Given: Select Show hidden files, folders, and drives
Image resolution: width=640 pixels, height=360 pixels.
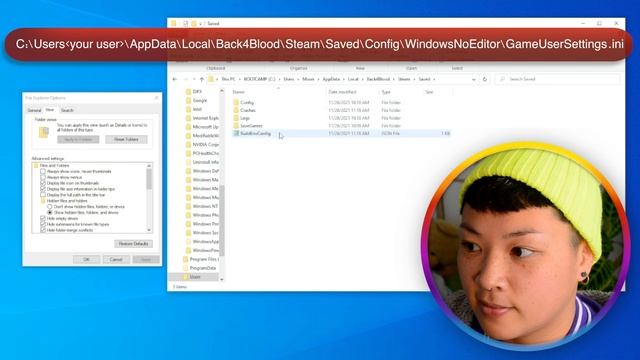Looking at the screenshot, I should 50,213.
